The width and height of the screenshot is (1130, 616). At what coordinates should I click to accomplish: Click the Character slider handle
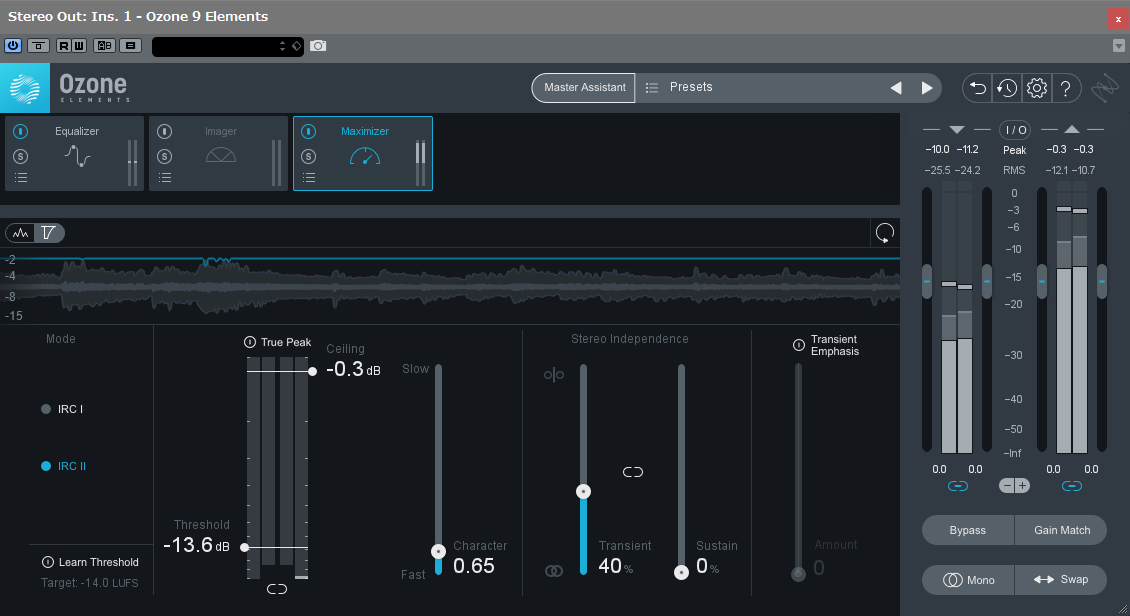click(x=438, y=551)
